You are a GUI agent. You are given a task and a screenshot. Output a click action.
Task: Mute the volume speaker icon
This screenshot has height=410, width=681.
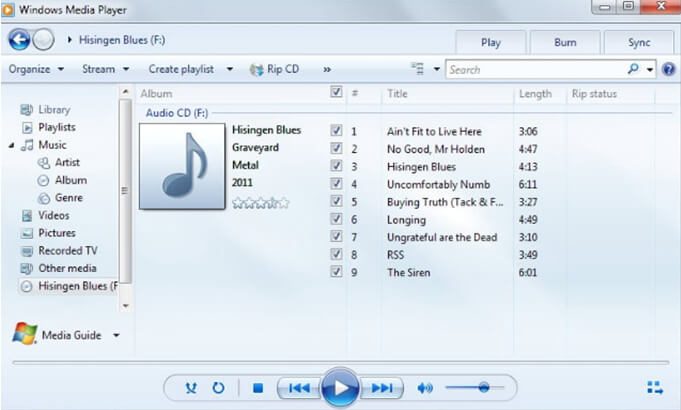pos(424,388)
